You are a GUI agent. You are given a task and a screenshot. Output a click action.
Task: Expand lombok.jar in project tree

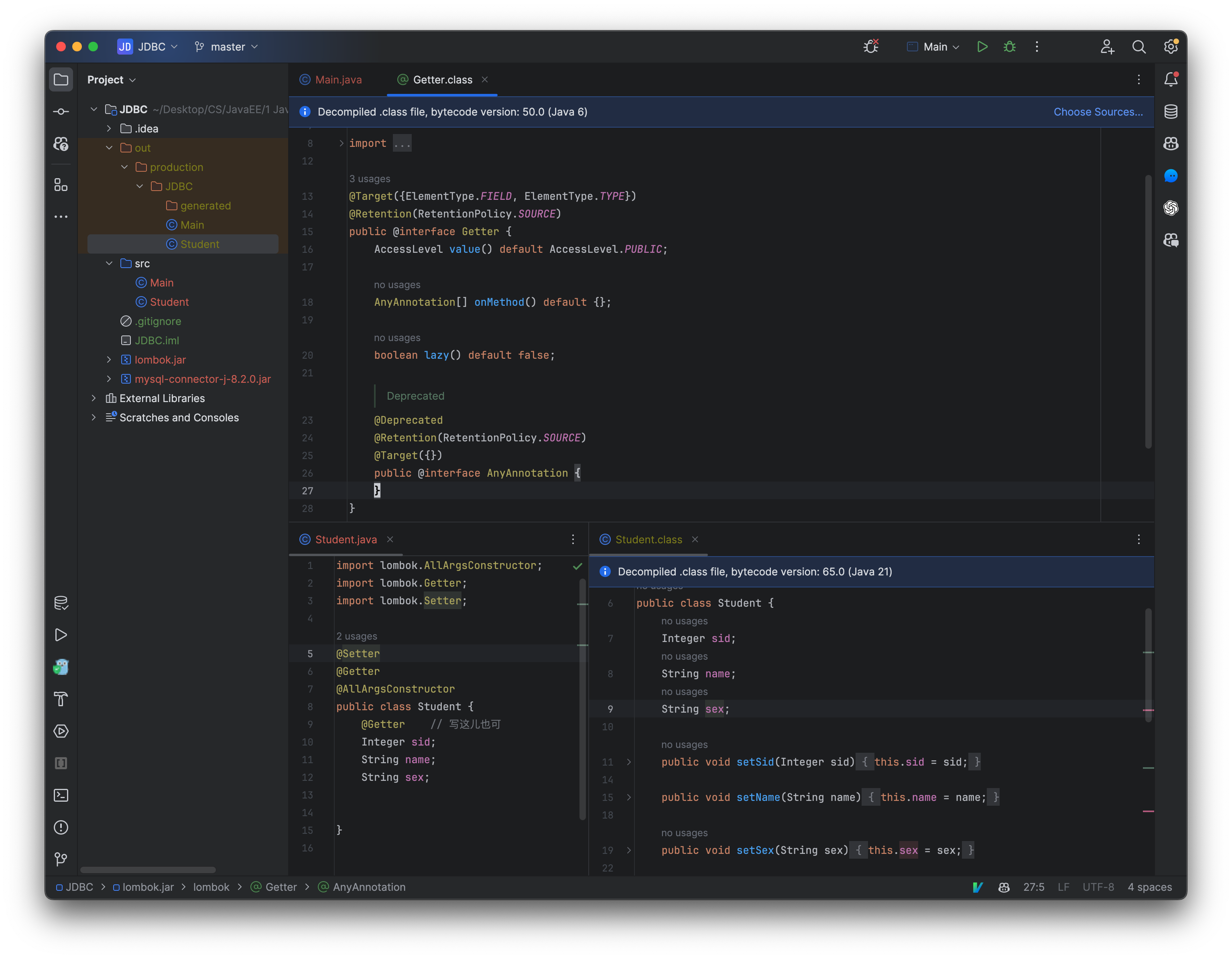pyautogui.click(x=110, y=360)
